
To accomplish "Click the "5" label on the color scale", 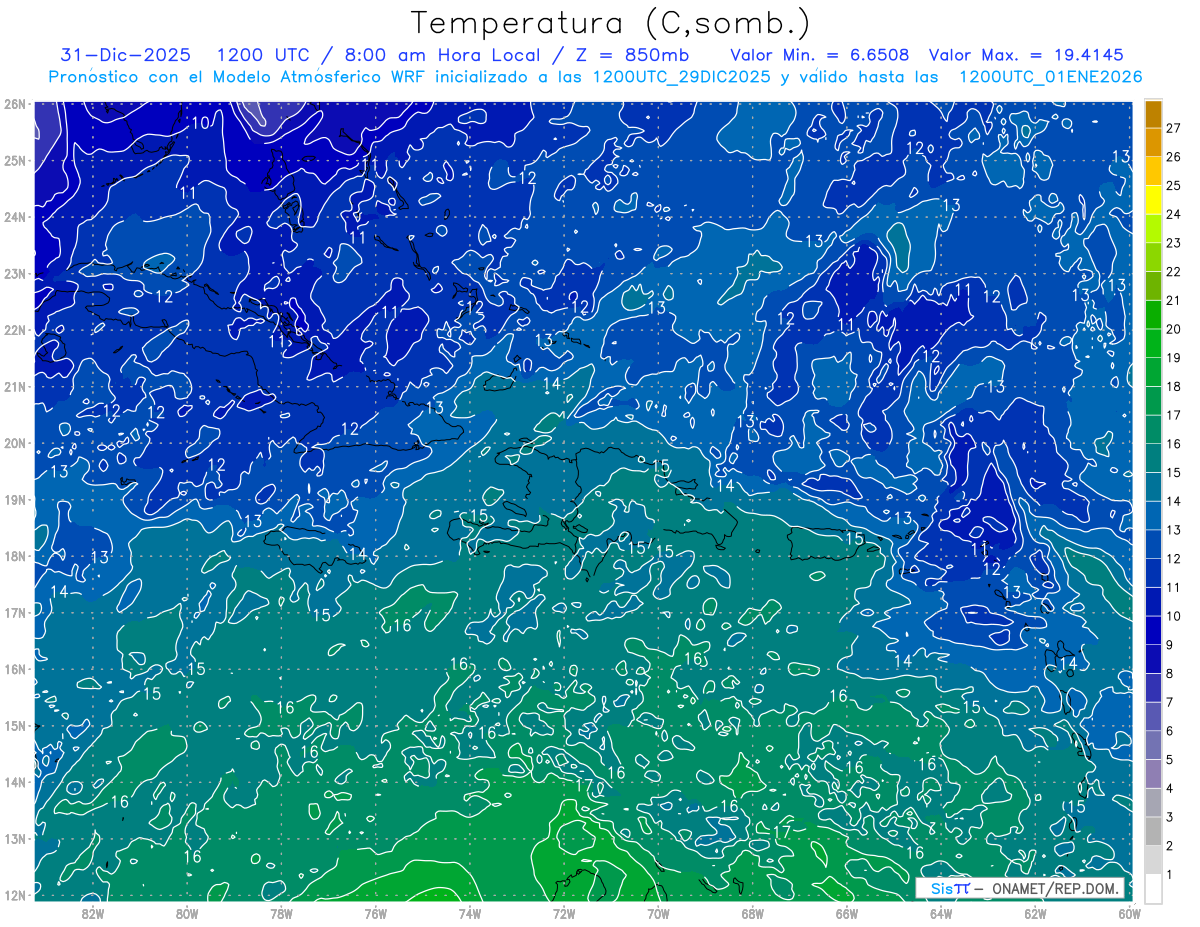I will [x=1171, y=760].
